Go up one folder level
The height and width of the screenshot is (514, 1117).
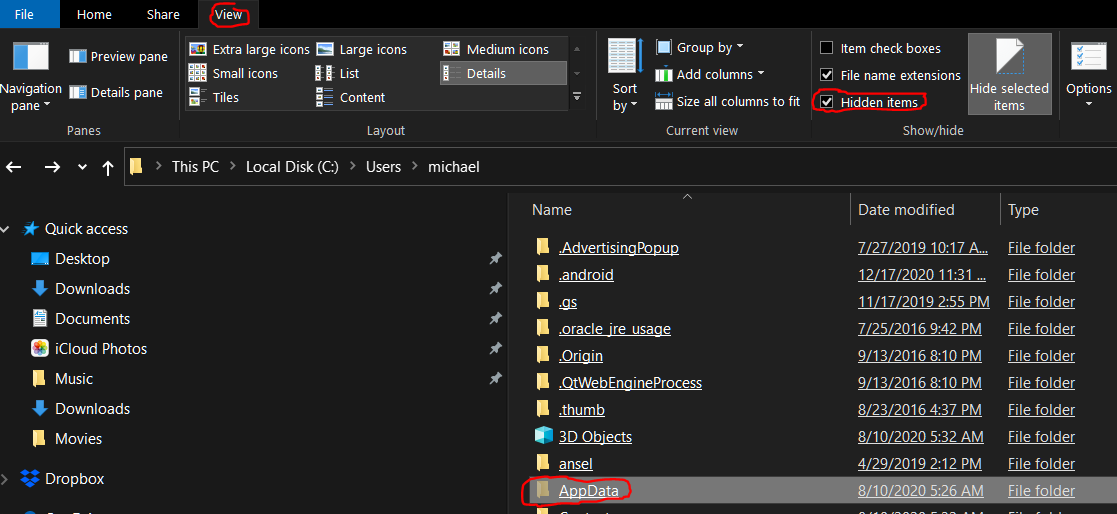coord(108,167)
